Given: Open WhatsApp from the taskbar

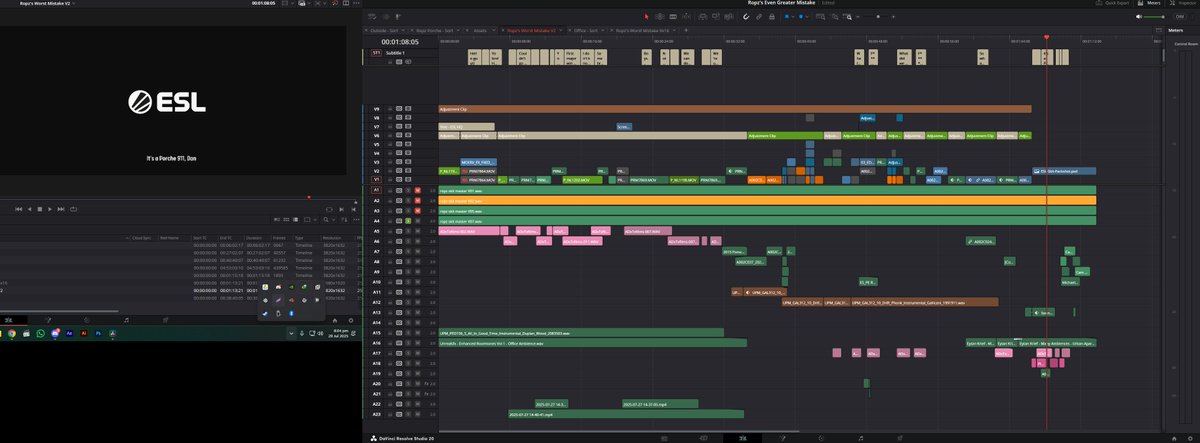Looking at the screenshot, I should point(40,334).
